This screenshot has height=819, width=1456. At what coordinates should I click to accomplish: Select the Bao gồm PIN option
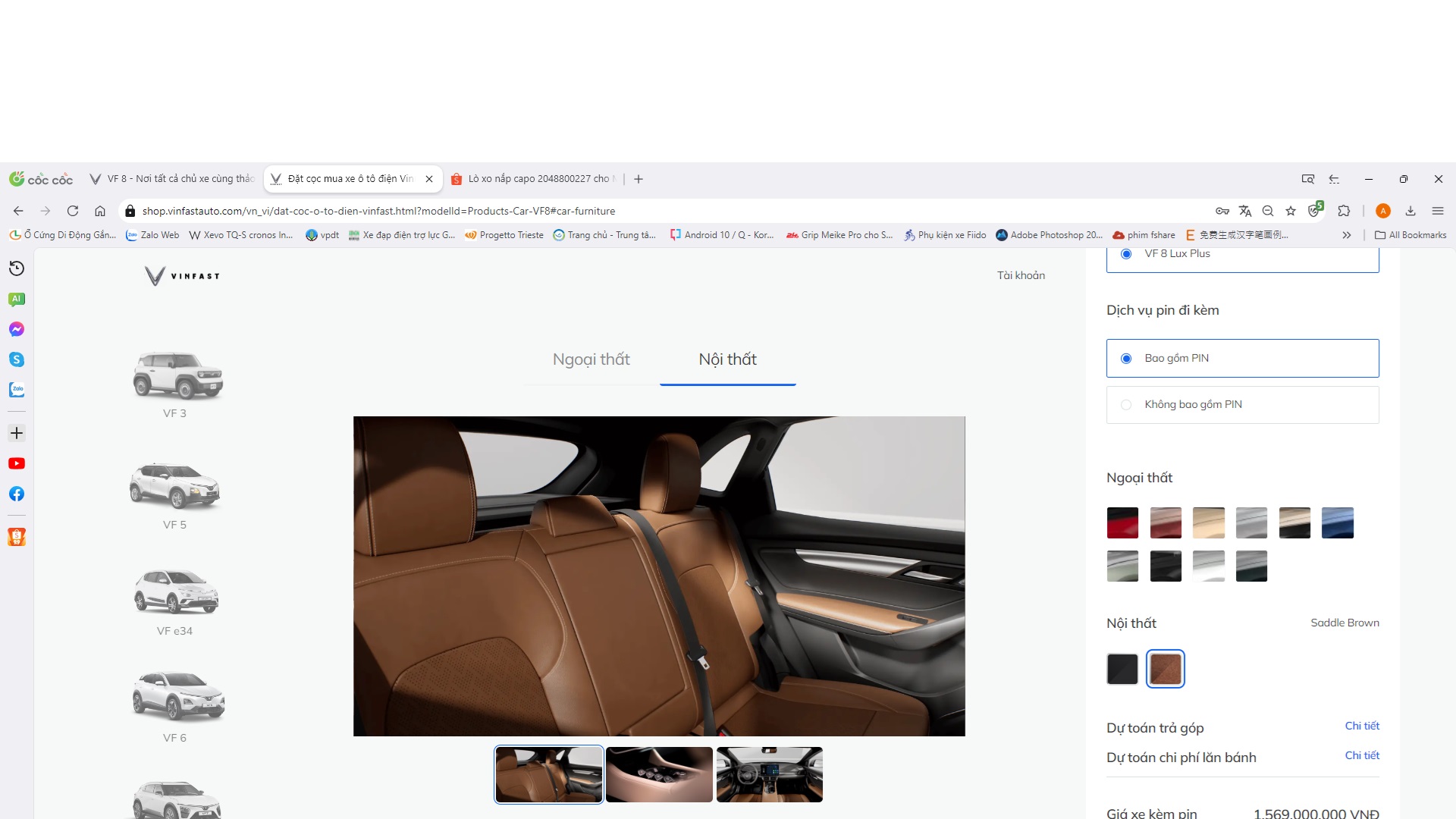click(1126, 359)
